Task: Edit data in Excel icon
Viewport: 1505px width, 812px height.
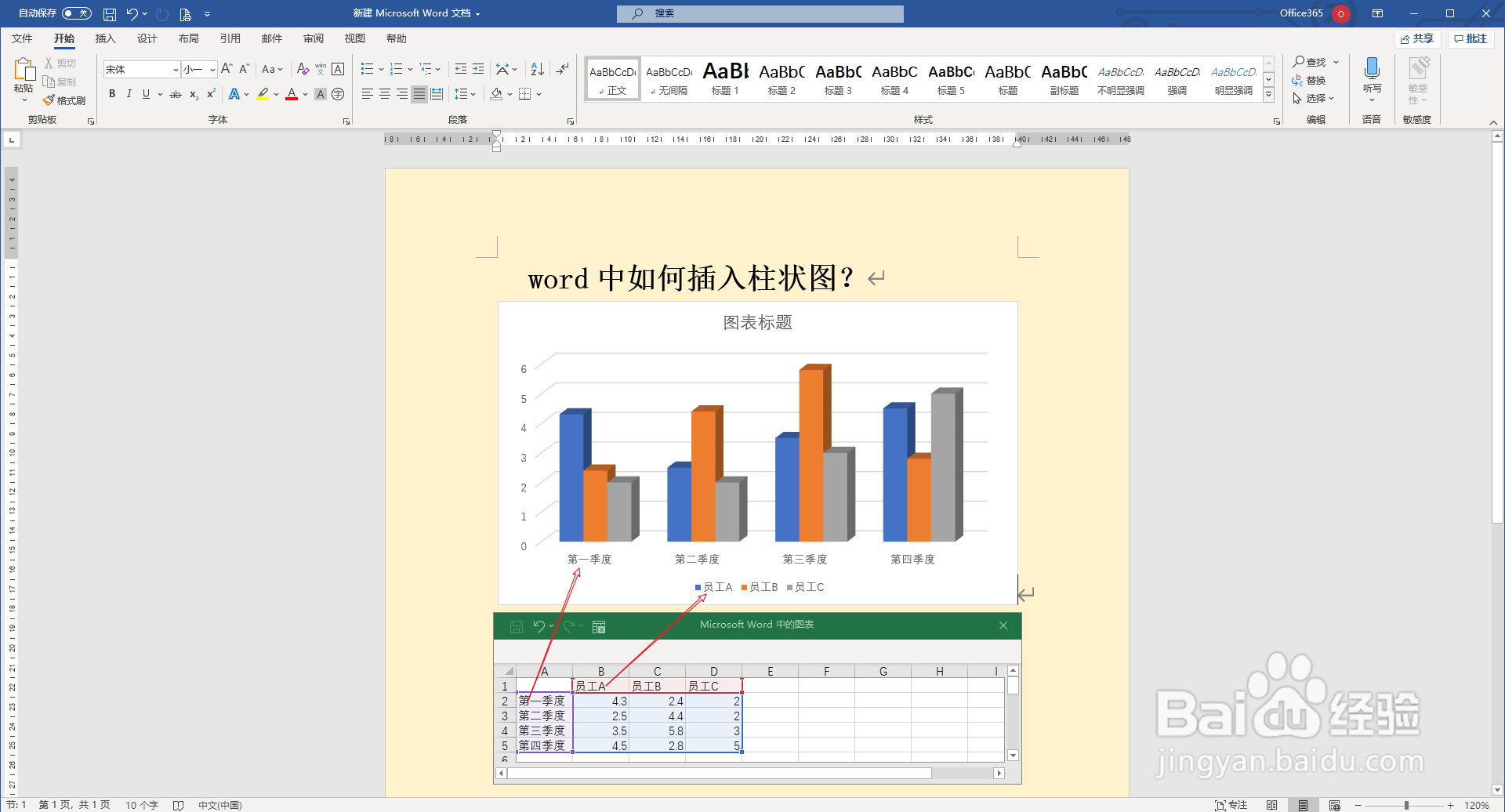Action: coord(599,626)
